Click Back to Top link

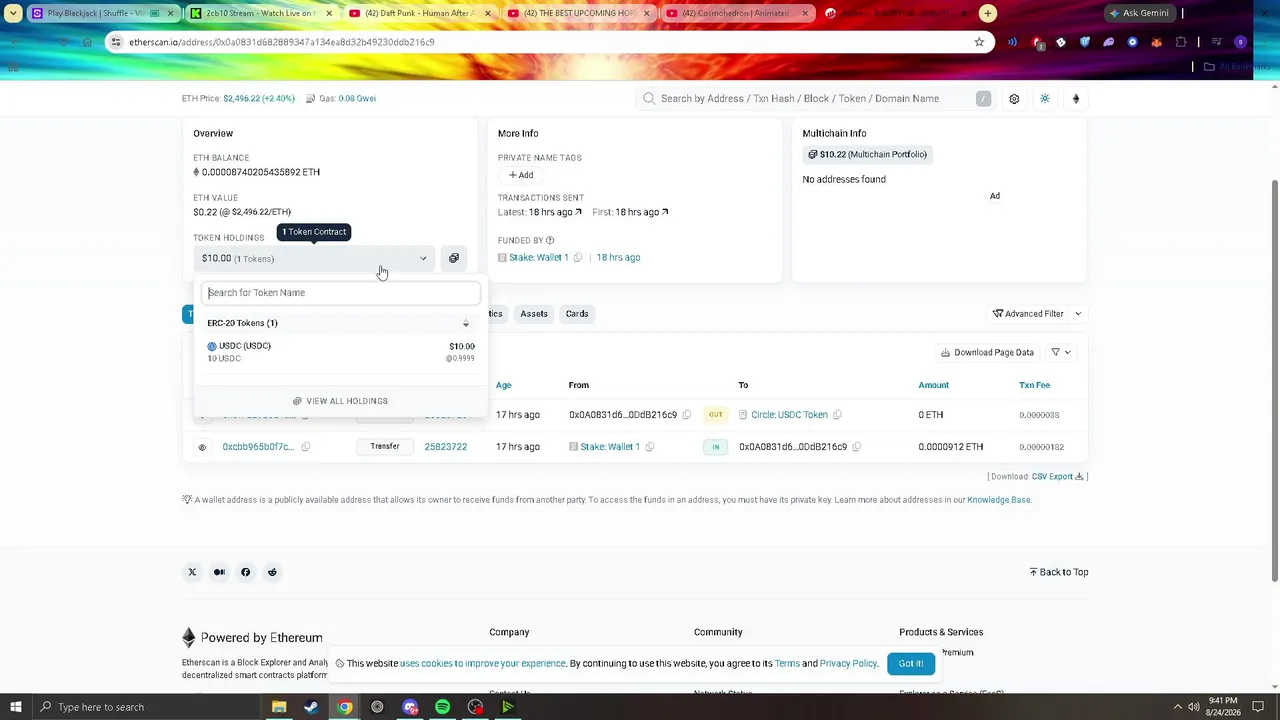click(x=1059, y=572)
